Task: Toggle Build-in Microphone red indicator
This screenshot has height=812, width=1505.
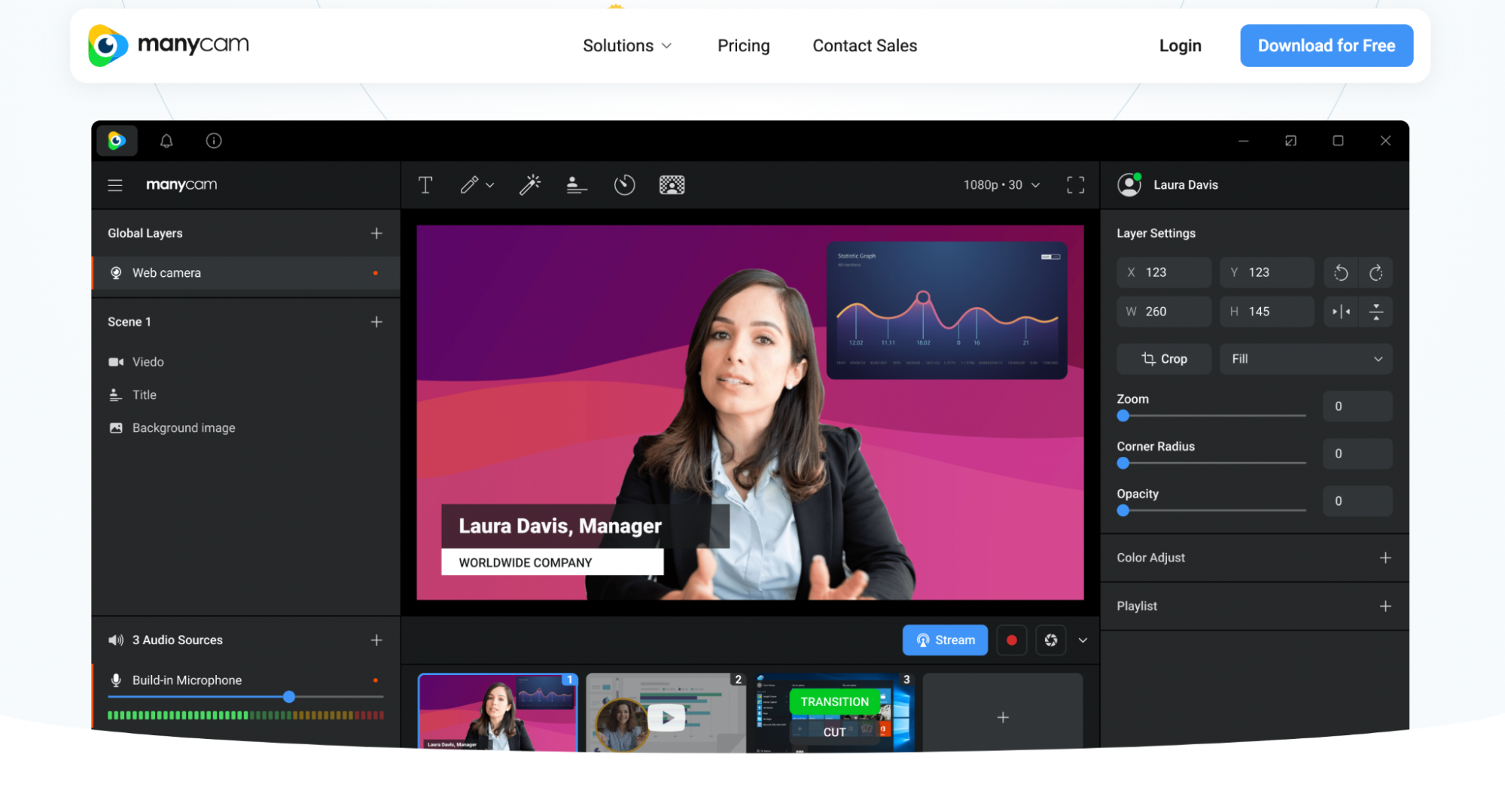Action: 376,680
